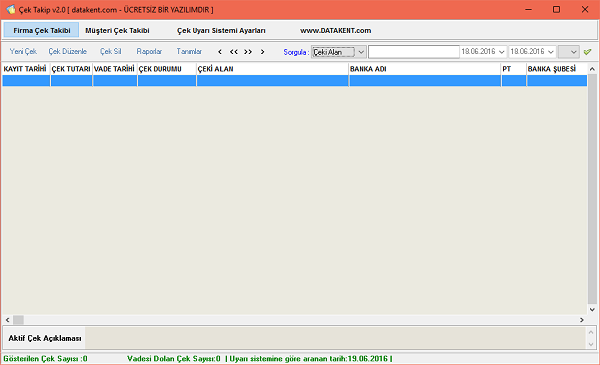The height and width of the screenshot is (365, 600).
Task: Open the Tanımlar menu
Action: pyautogui.click(x=189, y=51)
